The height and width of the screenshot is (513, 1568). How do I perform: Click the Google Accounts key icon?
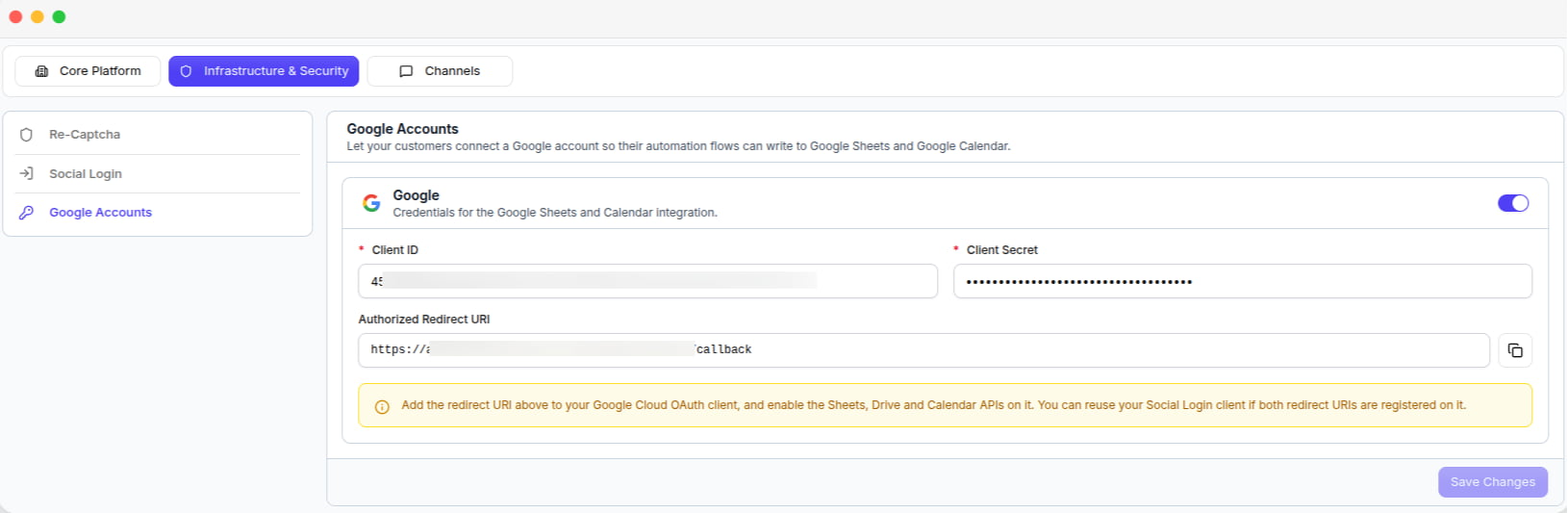[26, 213]
